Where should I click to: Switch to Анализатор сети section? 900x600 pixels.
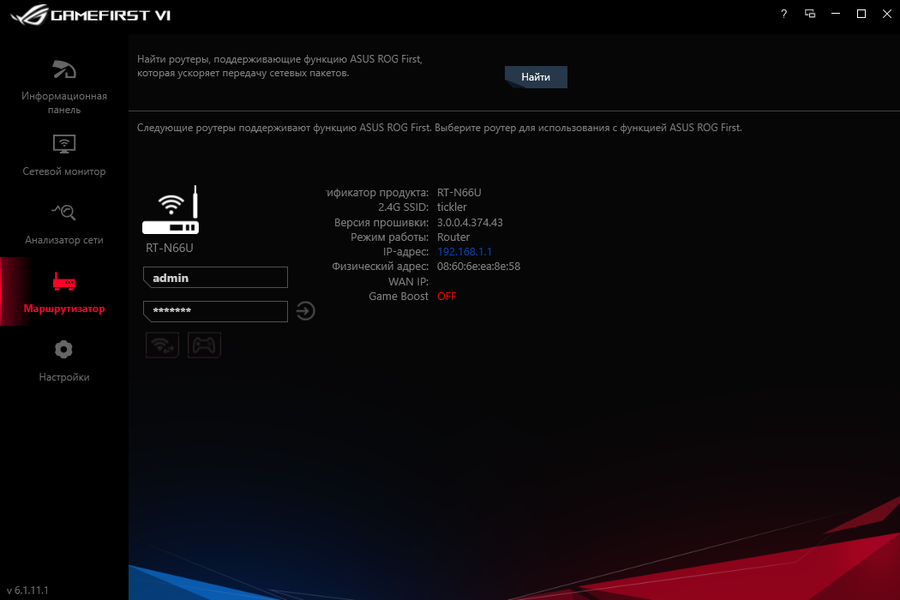(64, 224)
